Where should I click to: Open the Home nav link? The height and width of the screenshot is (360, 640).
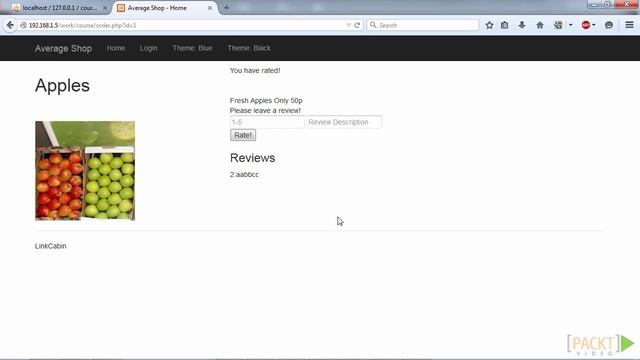[116, 48]
